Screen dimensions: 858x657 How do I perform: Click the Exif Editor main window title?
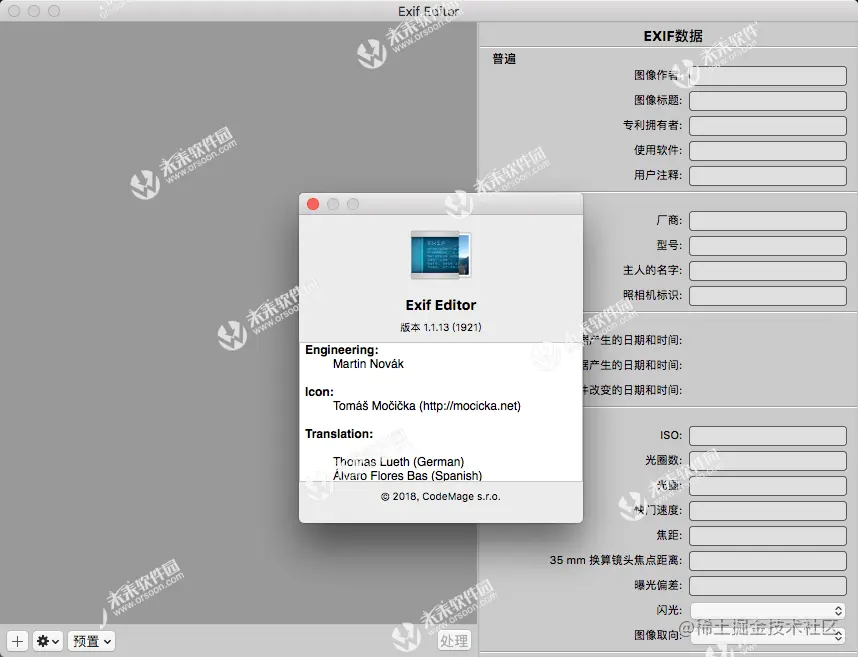[428, 11]
